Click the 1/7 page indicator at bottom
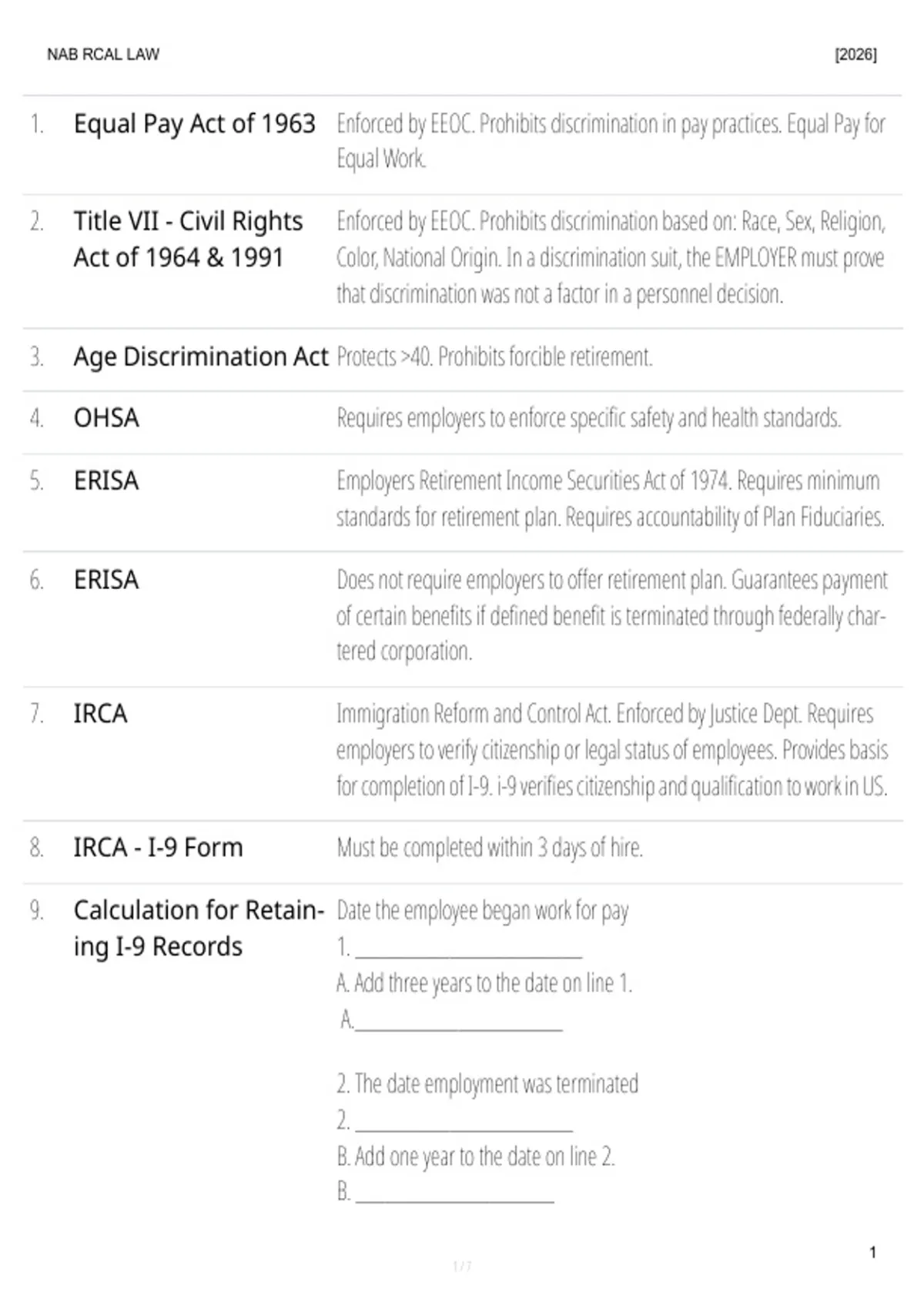The image size is (924, 1309). point(462,1266)
